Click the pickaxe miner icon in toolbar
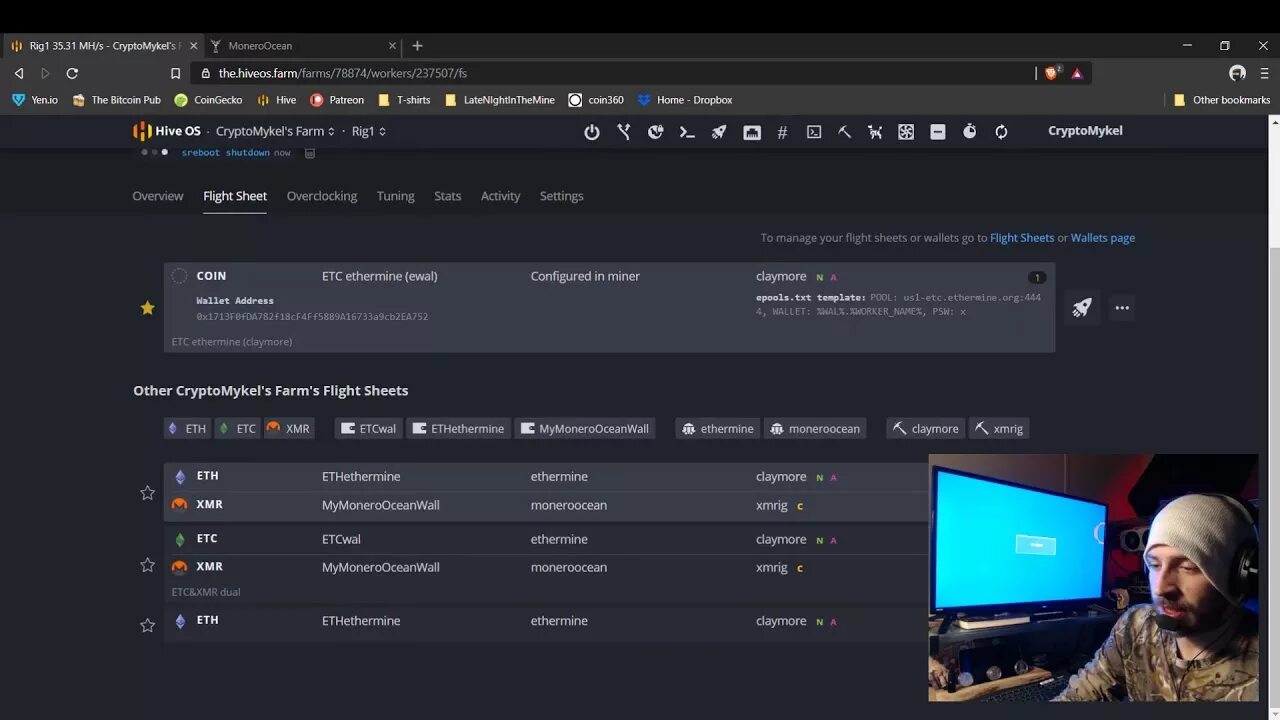This screenshot has height=720, width=1280. tap(845, 131)
